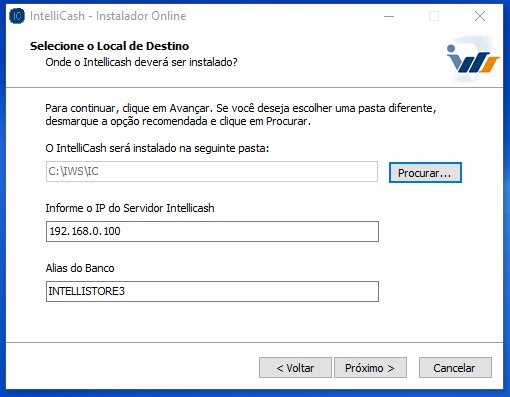
Task: Advance with the Próximo button
Action: pos(370,368)
